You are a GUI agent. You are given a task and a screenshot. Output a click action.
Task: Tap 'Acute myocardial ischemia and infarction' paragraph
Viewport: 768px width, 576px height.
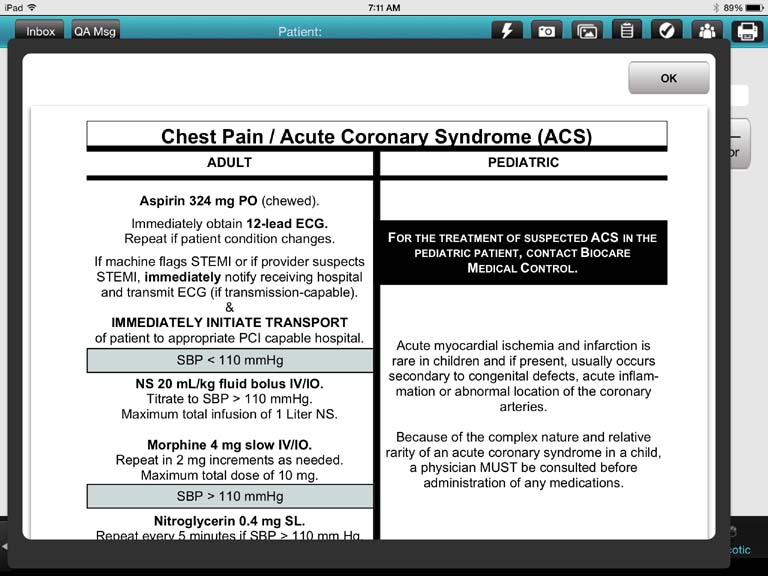coord(523,376)
